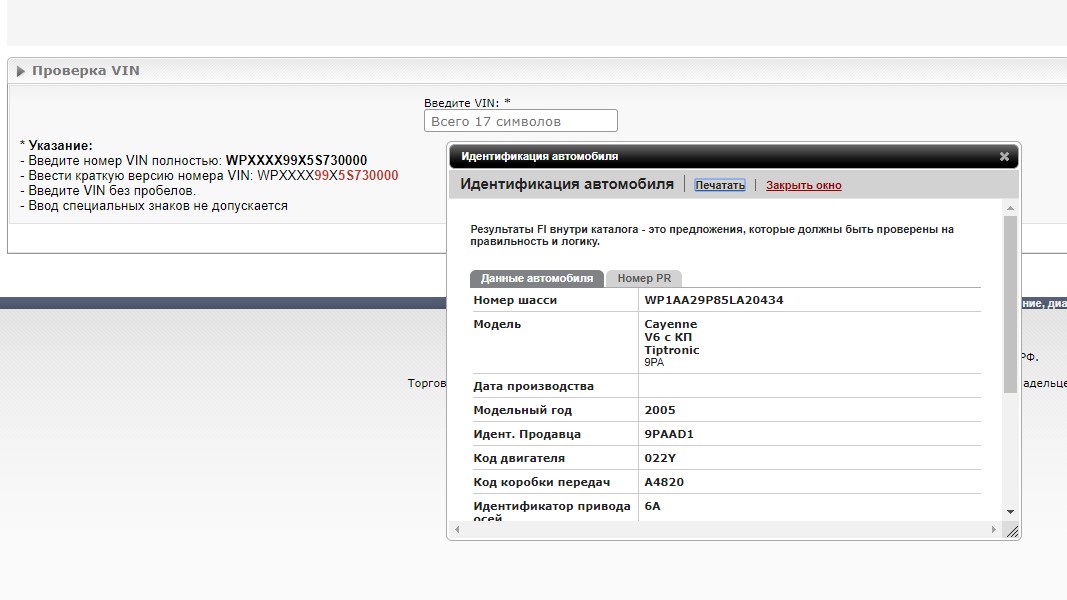The height and width of the screenshot is (600, 1067).
Task: Click the chassis number WP1AA29P85LA20434 value
Action: [713, 300]
